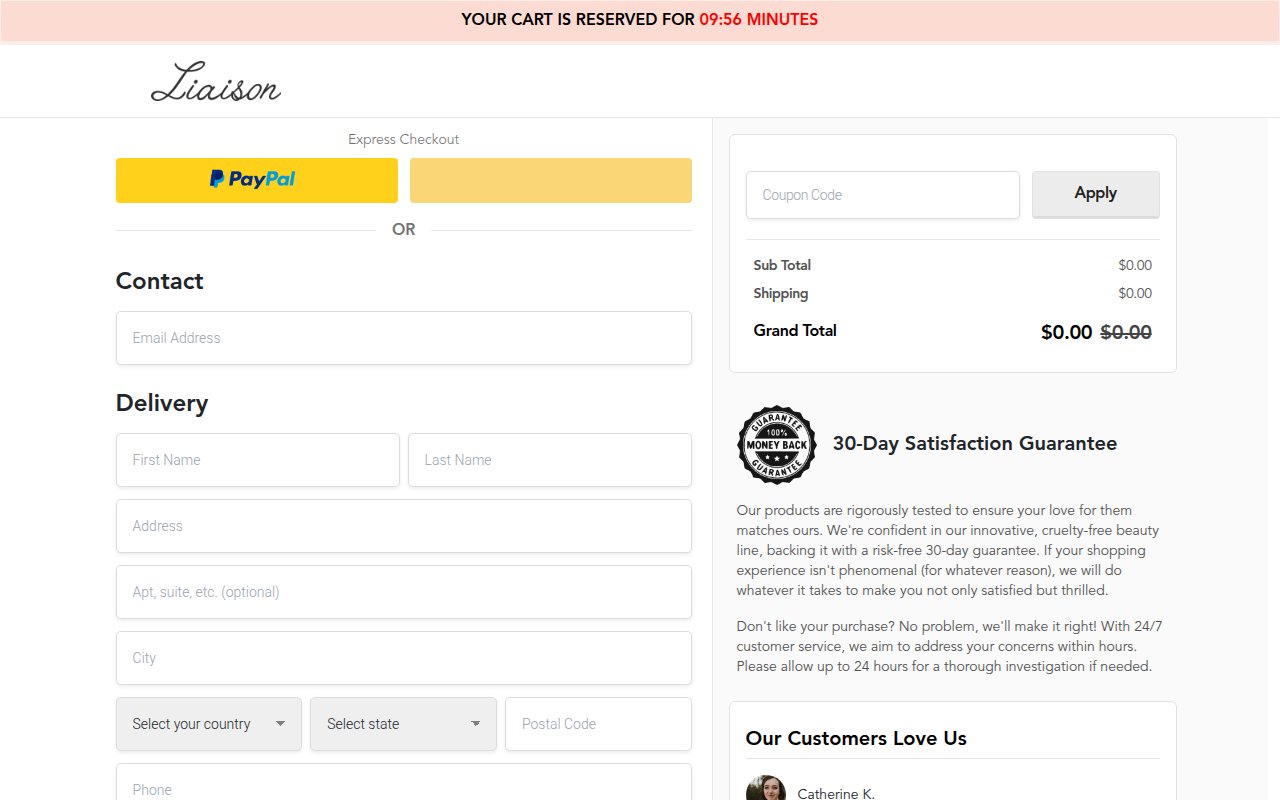Click the paragraph starting "Don't like your purchase?"
The height and width of the screenshot is (800, 1280).
(950, 646)
